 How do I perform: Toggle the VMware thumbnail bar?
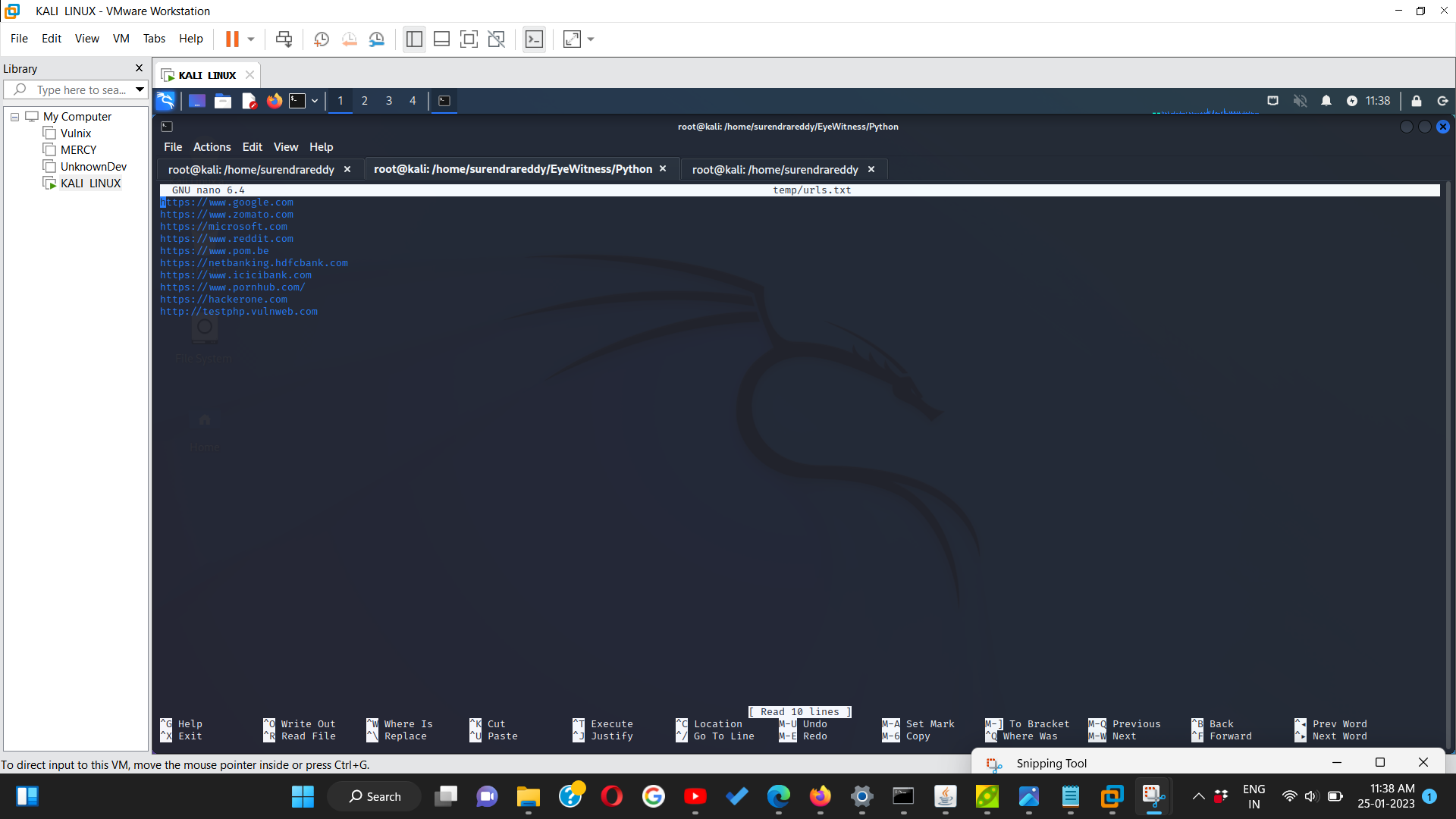[441, 39]
